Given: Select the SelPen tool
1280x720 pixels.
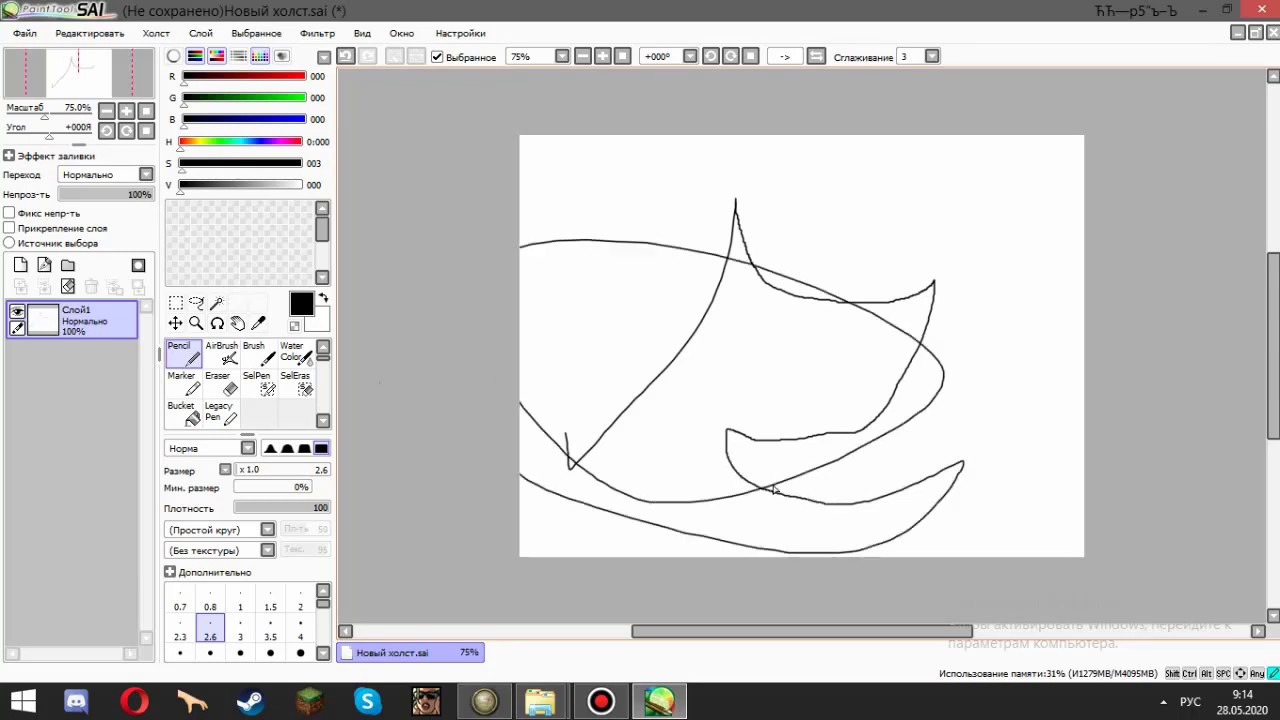Looking at the screenshot, I should coord(258,384).
